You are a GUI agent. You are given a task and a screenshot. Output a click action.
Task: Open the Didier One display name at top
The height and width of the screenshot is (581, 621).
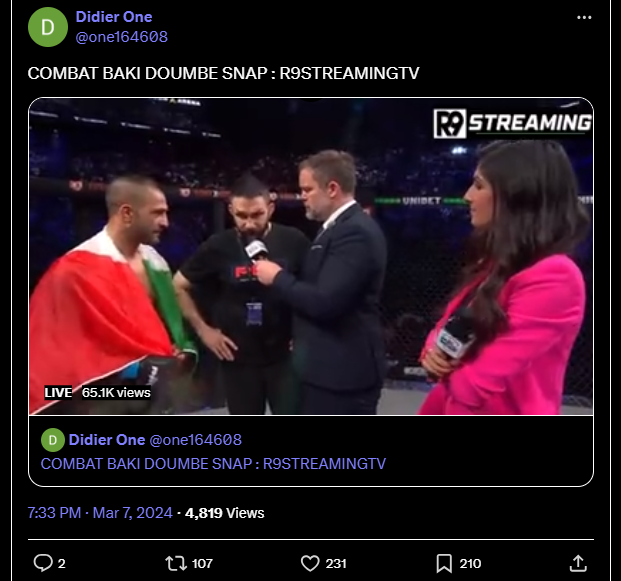pos(114,17)
